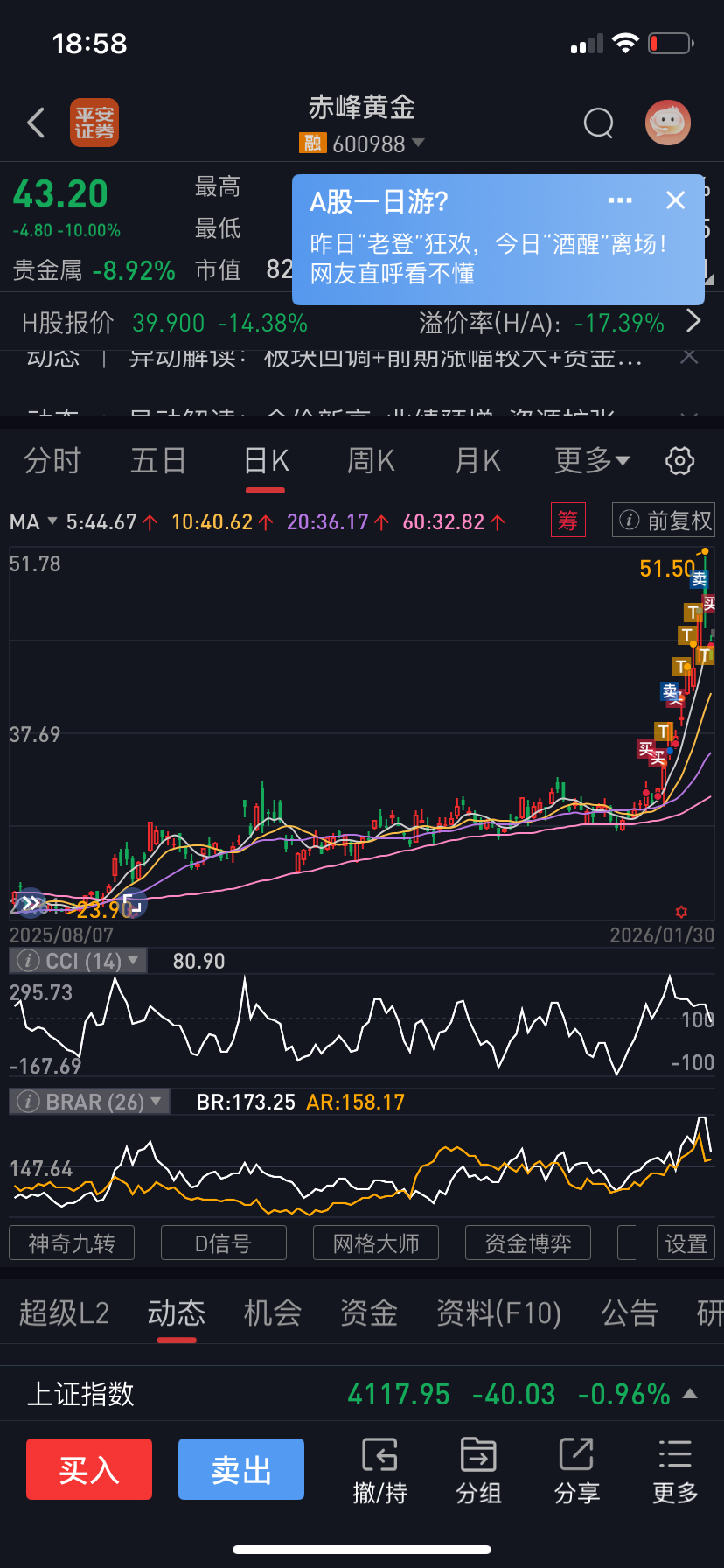Tap the 51.50 high price label
The image size is (724, 1568).
click(667, 569)
